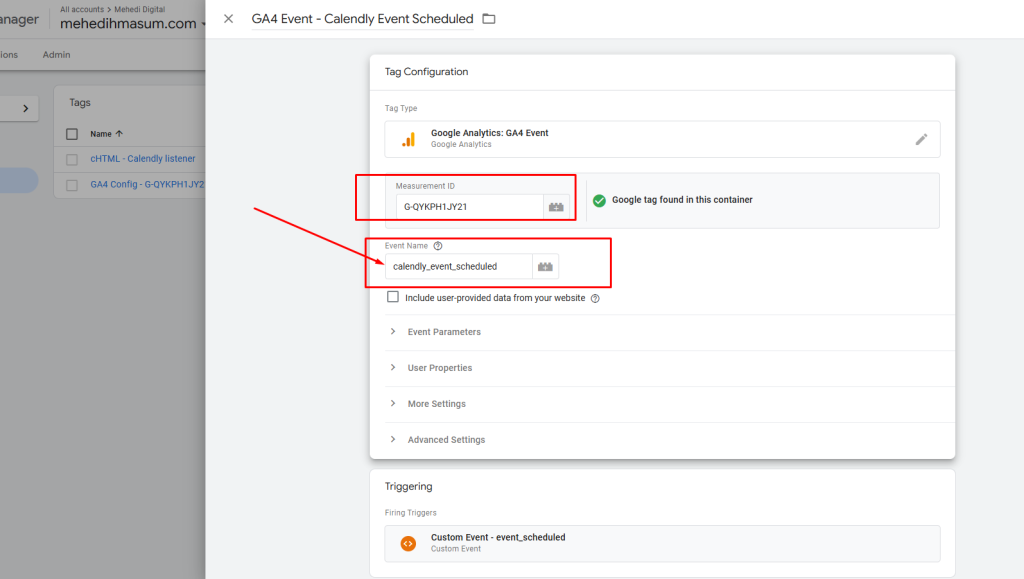Viewport: 1024px width, 579px height.
Task: Switch to the Admin tab
Action: [x=56, y=55]
